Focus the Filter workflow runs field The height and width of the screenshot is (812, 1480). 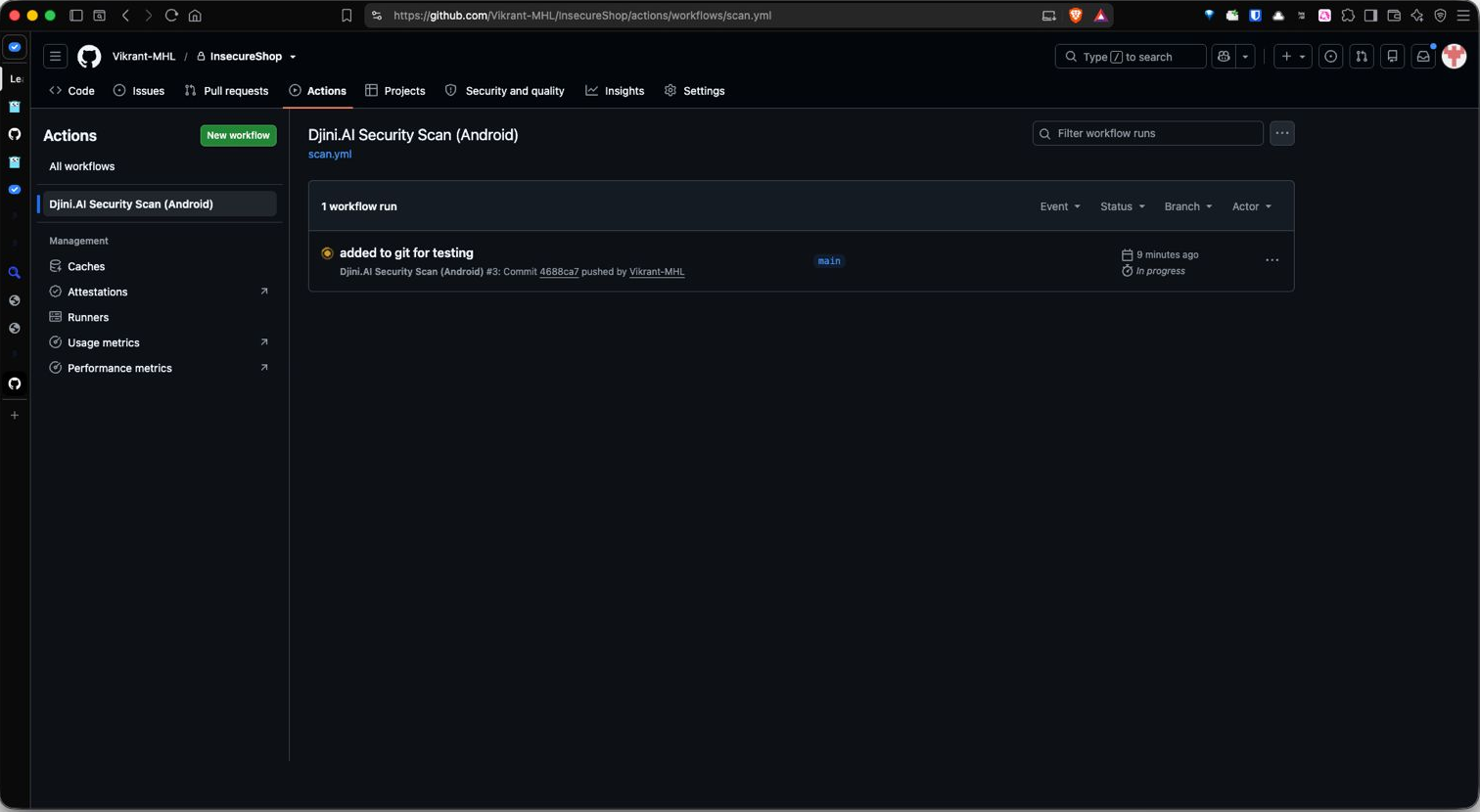tap(1147, 133)
